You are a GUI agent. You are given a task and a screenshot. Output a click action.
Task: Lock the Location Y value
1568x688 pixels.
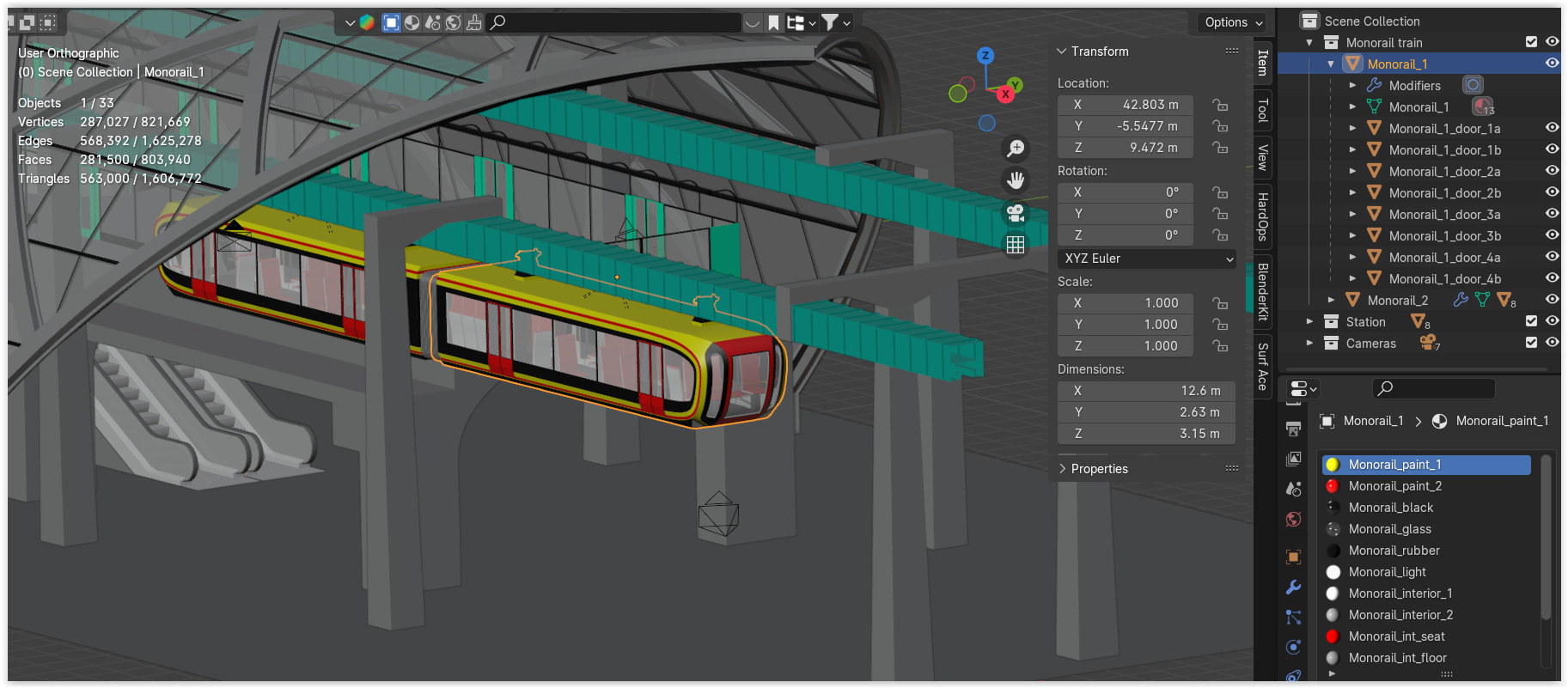[1220, 126]
